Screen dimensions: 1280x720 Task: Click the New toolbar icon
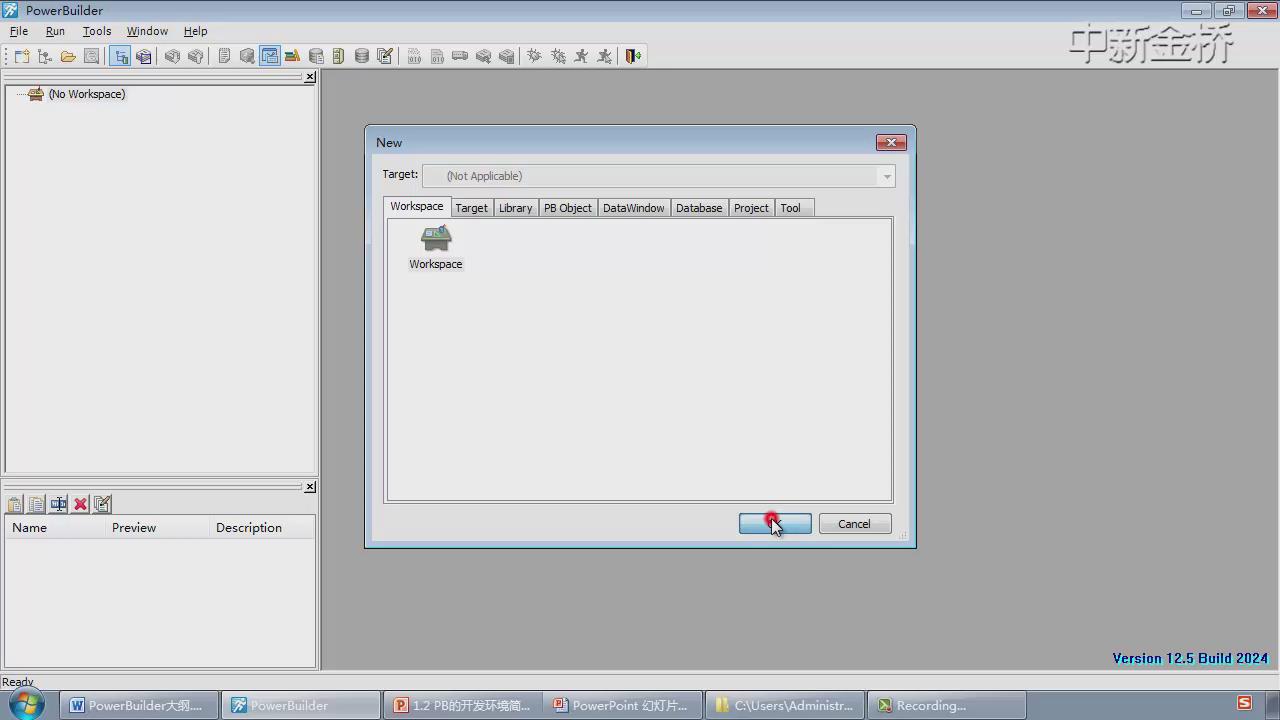click(x=21, y=56)
